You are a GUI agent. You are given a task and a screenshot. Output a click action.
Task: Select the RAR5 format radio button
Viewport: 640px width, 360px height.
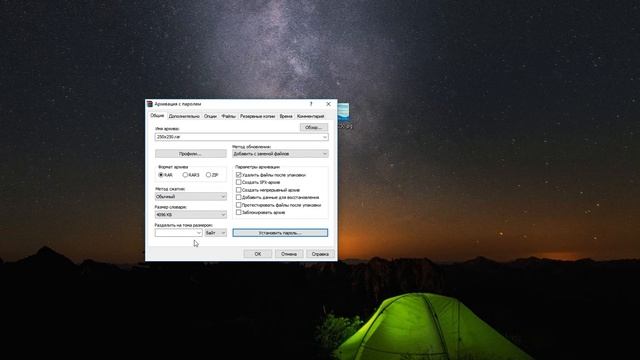(x=185, y=175)
